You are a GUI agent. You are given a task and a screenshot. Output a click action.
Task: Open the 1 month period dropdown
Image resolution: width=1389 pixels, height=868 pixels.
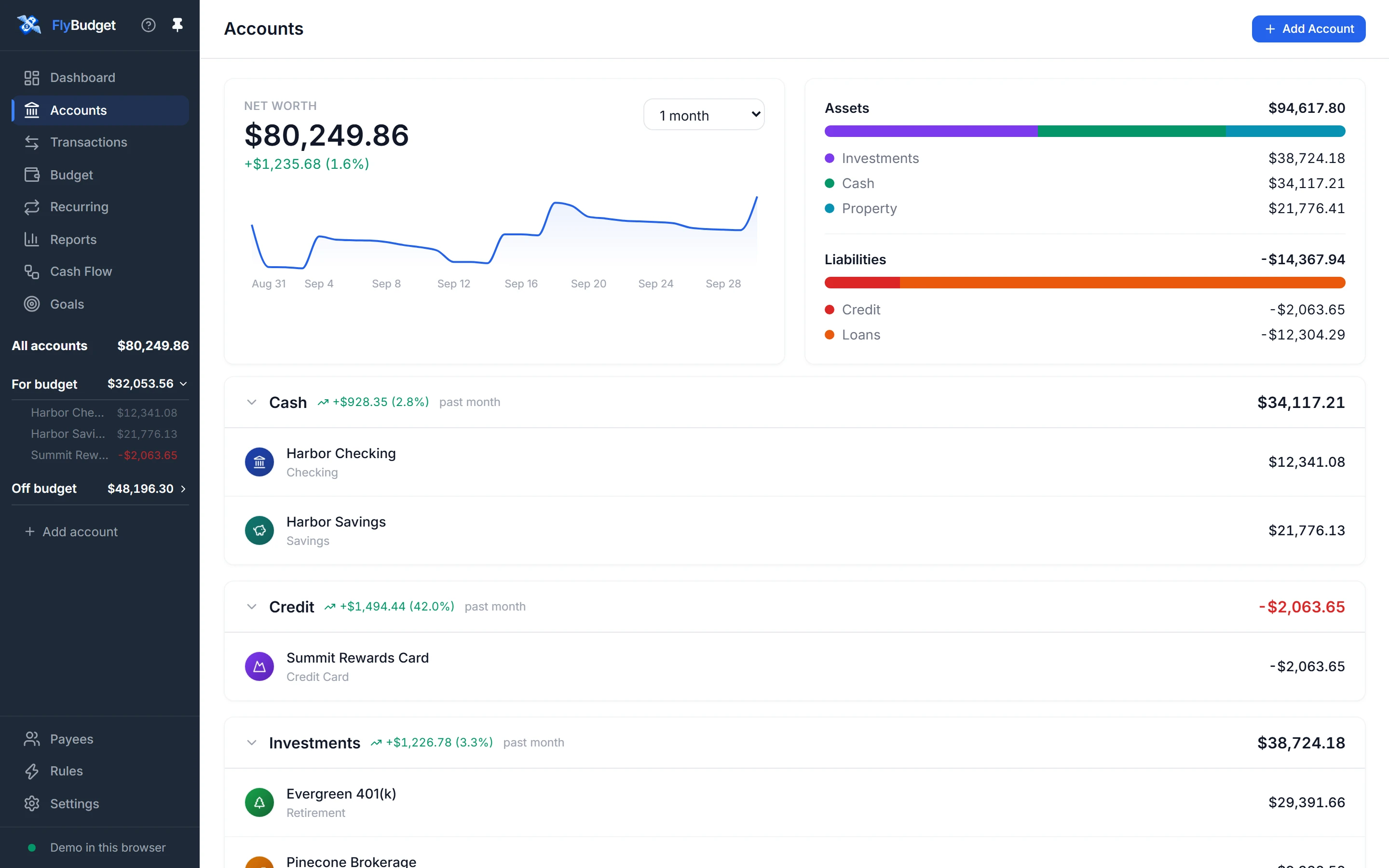coord(704,115)
